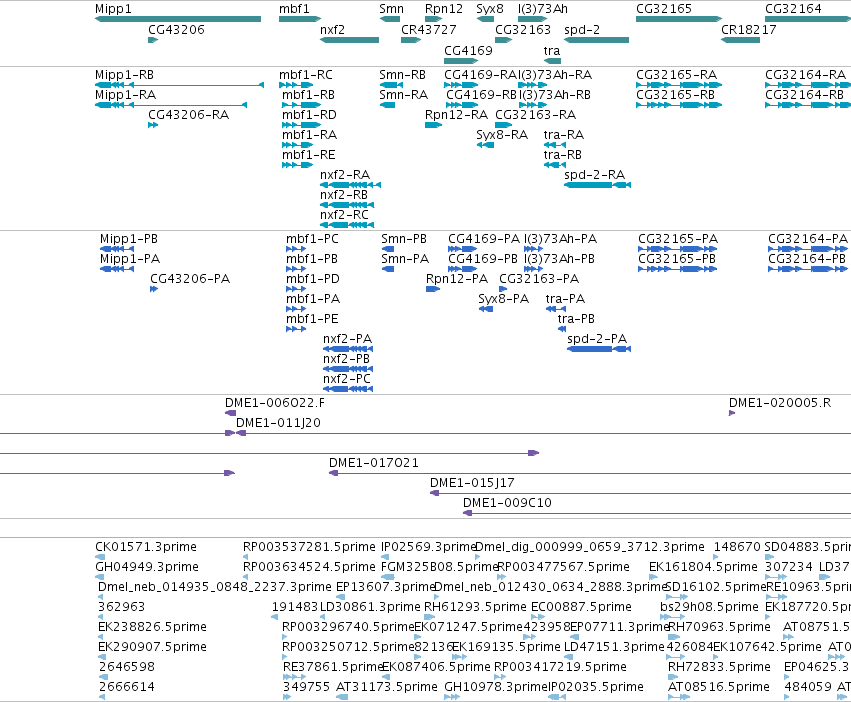Screen dimensions: 851x702
Task: Select EST RP003537281.5prime
Action: click(245, 556)
